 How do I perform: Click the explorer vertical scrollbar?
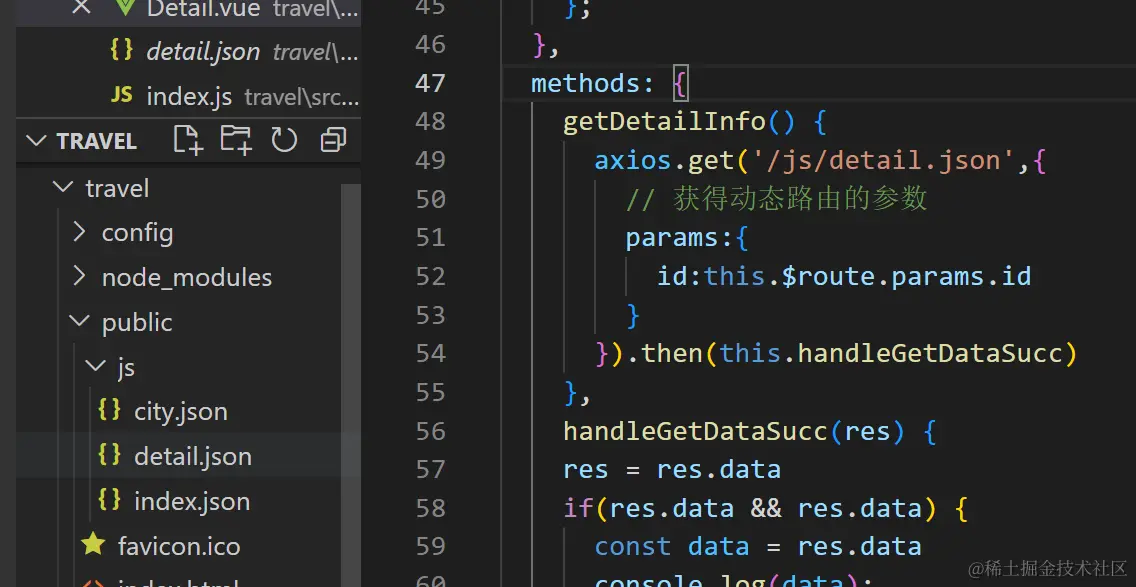351,384
